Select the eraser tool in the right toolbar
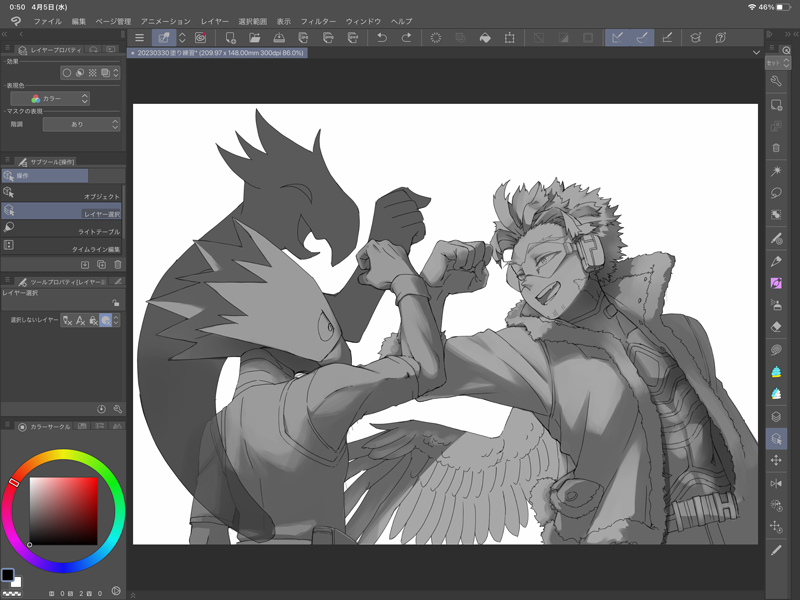This screenshot has width=800, height=600. click(776, 327)
